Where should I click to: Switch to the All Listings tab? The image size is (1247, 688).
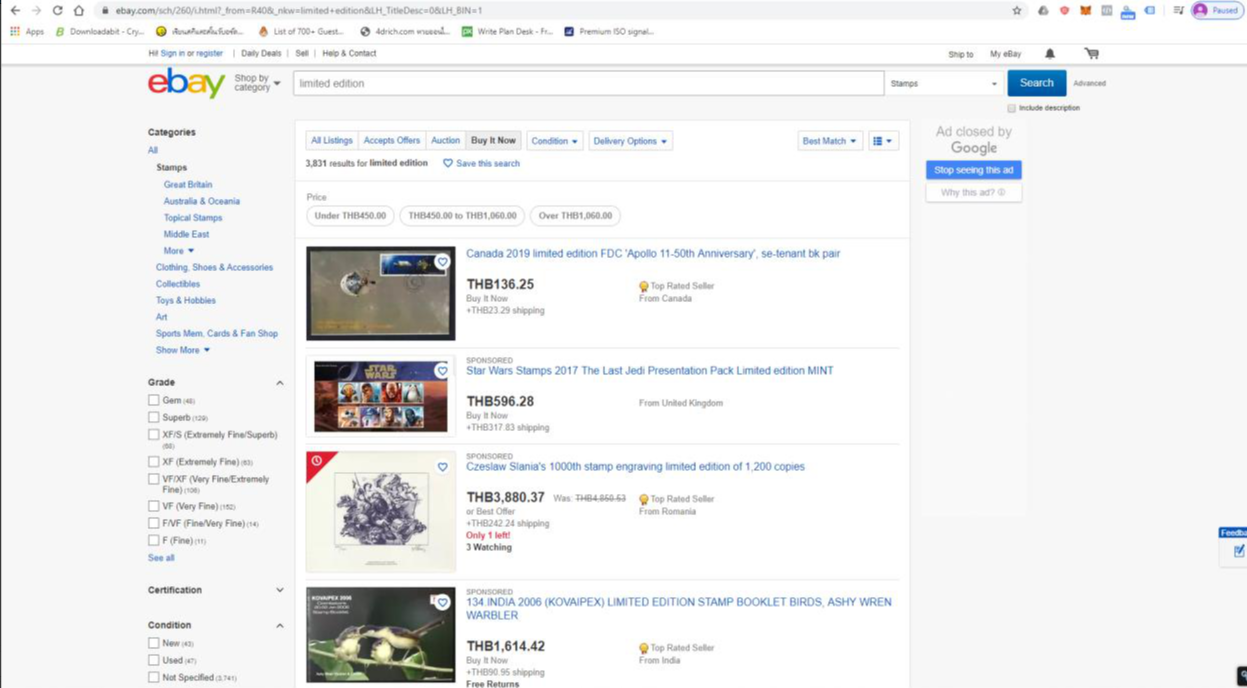pyautogui.click(x=332, y=141)
